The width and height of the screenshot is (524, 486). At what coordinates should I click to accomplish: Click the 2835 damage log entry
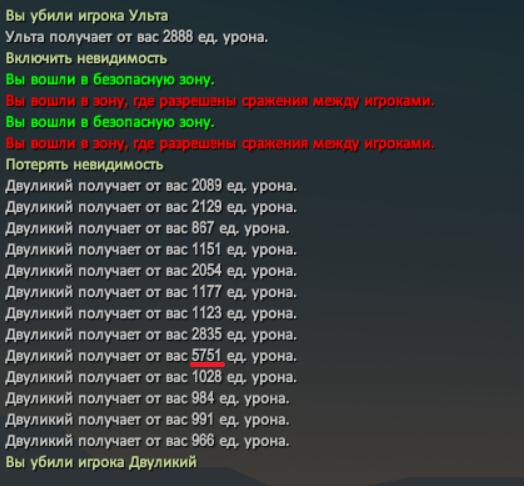(151, 335)
